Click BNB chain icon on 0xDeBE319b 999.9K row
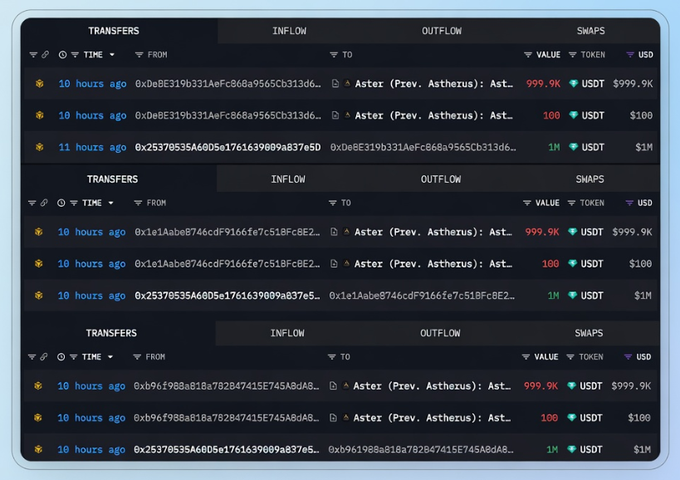Image resolution: width=680 pixels, height=480 pixels. (39, 83)
